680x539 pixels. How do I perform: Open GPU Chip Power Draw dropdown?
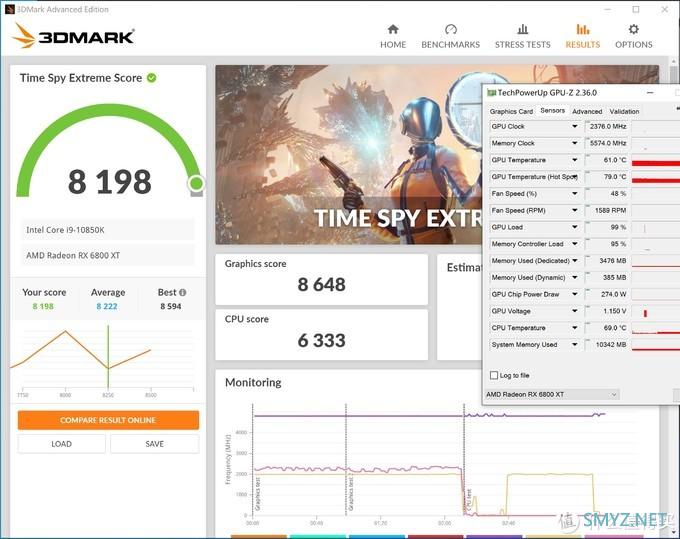point(575,294)
